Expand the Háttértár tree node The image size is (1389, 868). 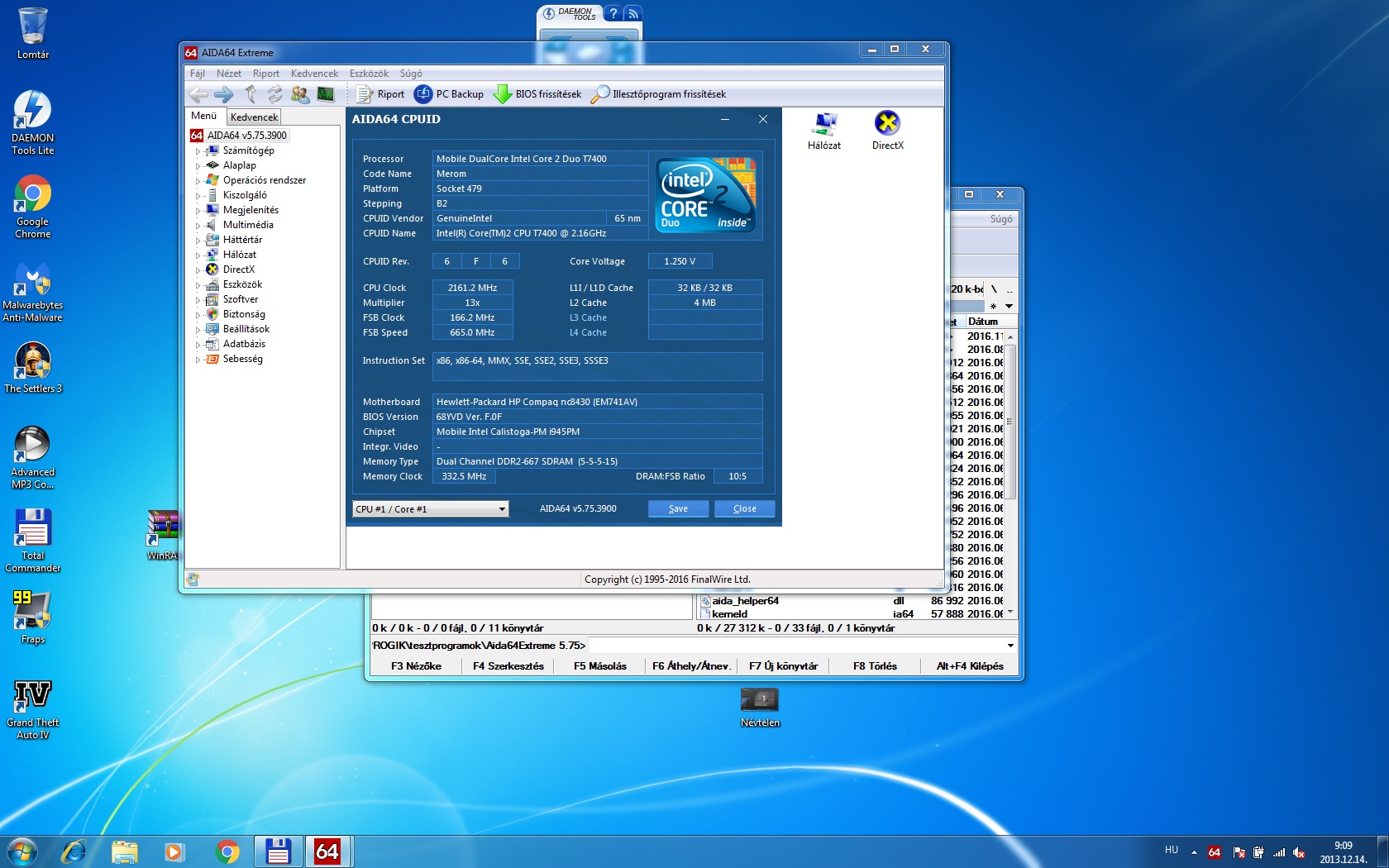click(x=198, y=241)
